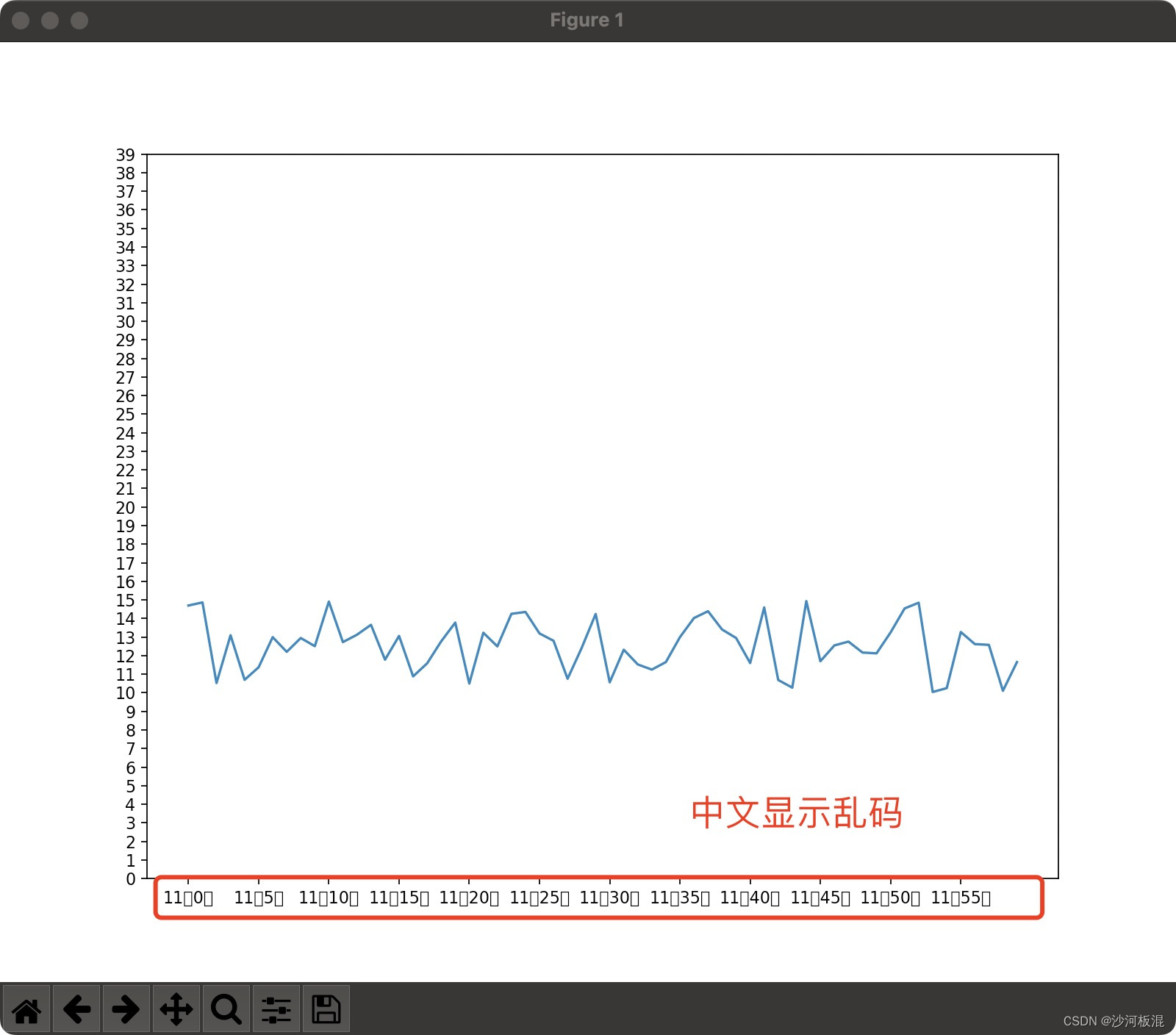Go forward to next view with right arrow
The width and height of the screenshot is (1176, 1035).
point(126,1010)
